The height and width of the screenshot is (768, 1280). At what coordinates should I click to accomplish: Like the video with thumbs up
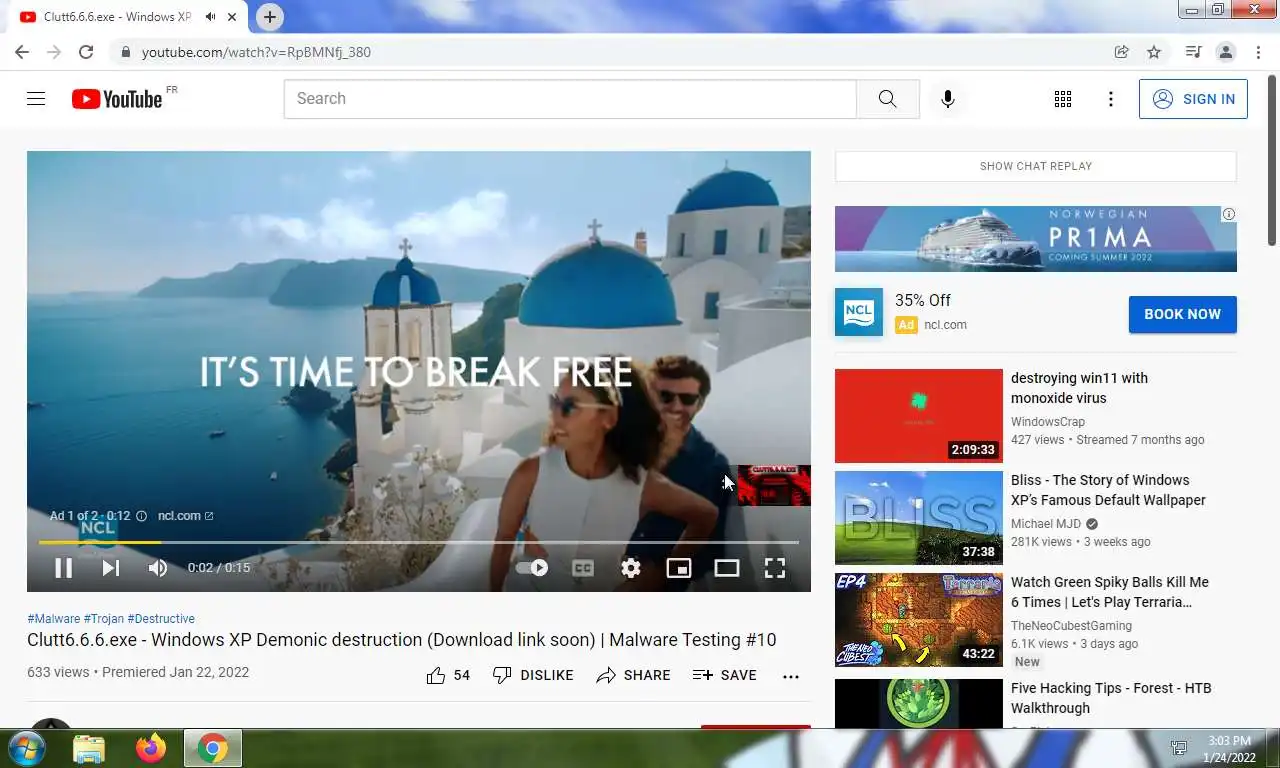pyautogui.click(x=448, y=675)
